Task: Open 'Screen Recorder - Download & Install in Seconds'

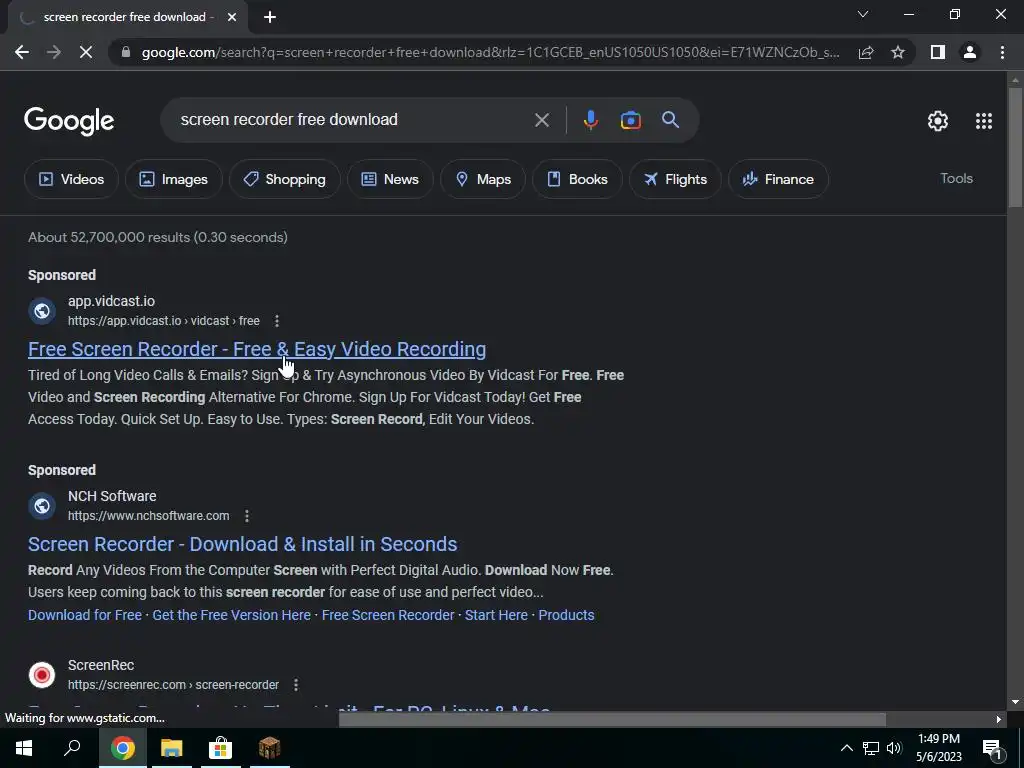Action: 242,544
